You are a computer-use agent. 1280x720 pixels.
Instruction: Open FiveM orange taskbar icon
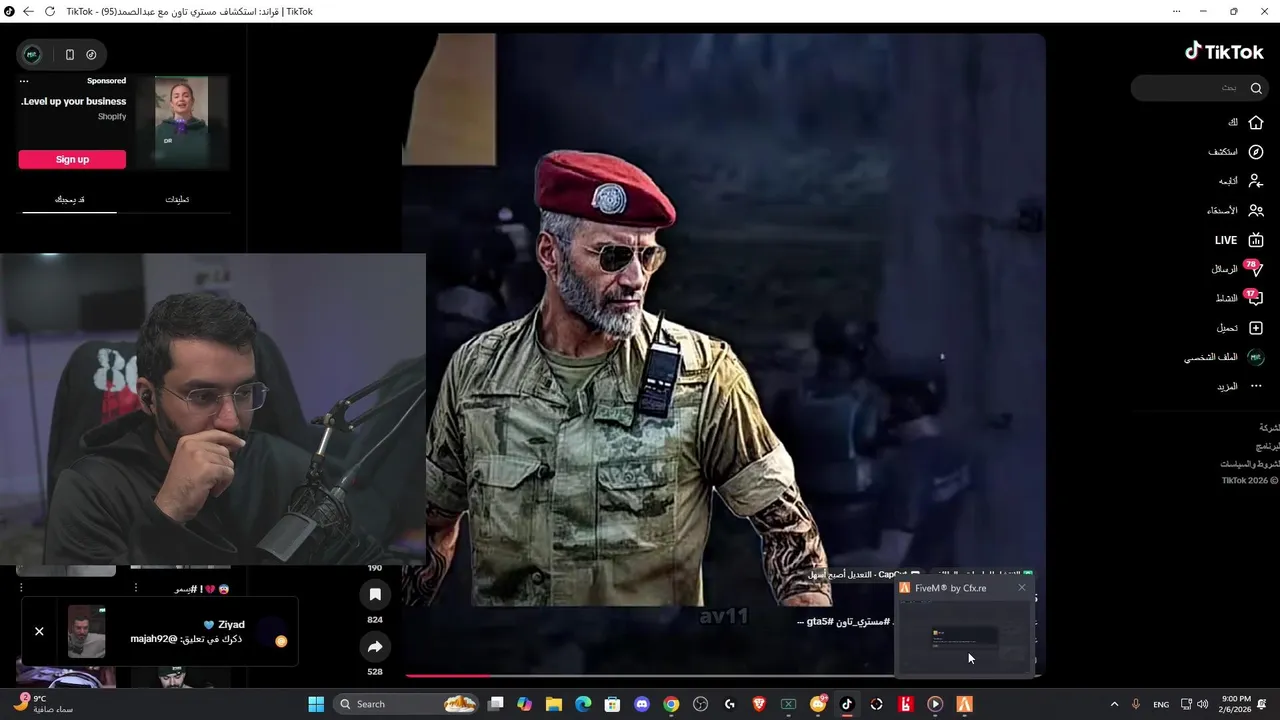click(964, 704)
